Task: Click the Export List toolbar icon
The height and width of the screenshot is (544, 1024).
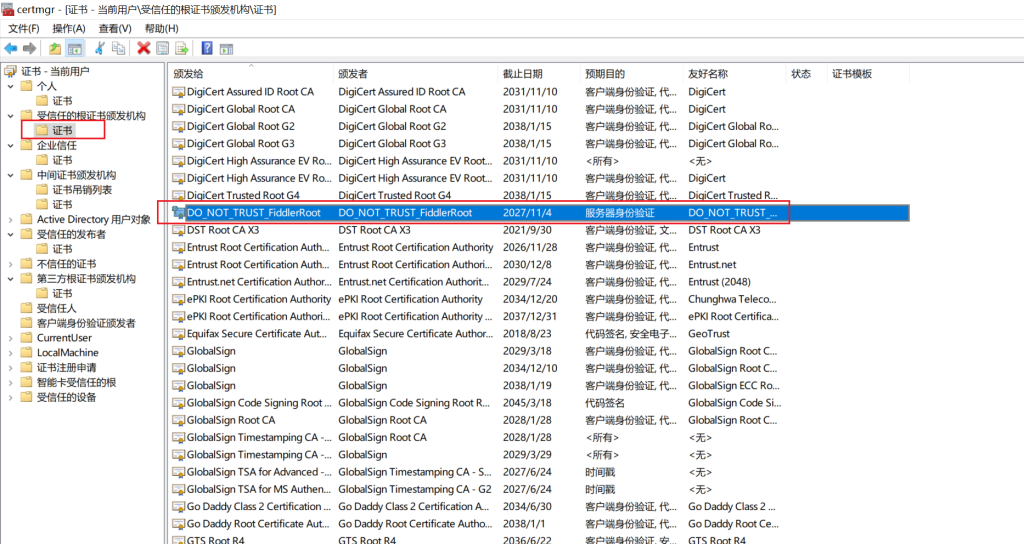Action: [182, 48]
